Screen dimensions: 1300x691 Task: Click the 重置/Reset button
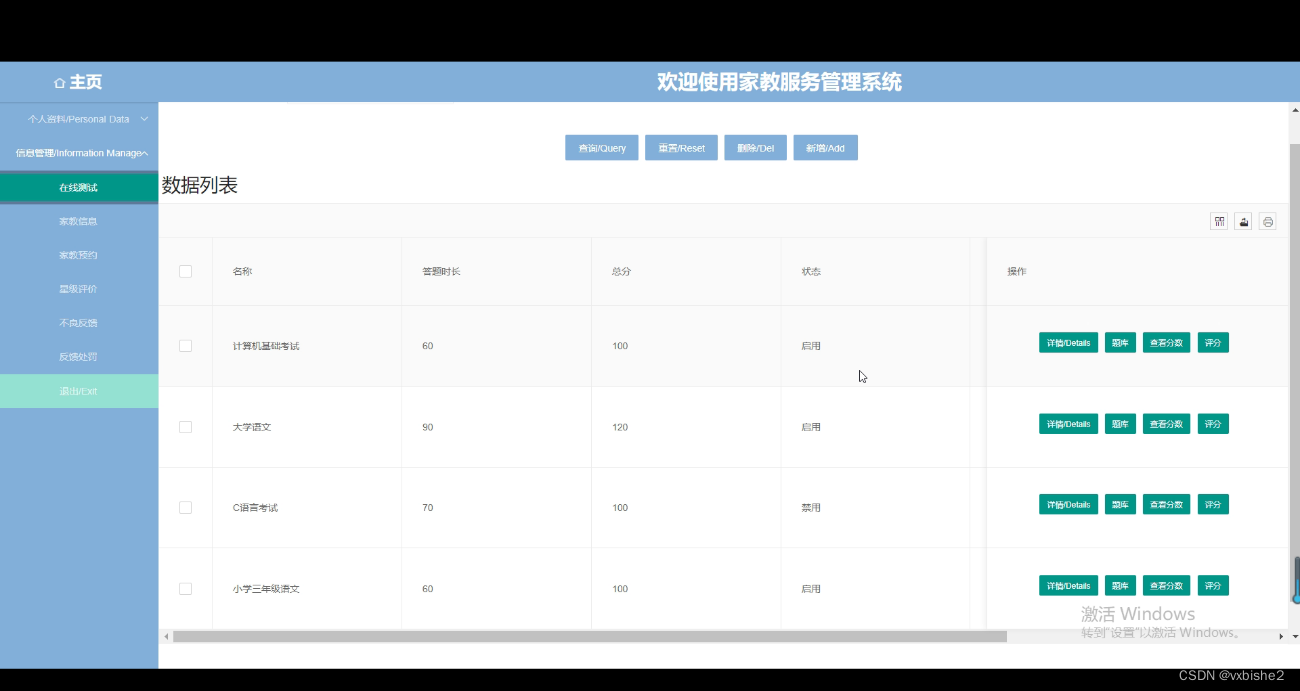click(681, 148)
